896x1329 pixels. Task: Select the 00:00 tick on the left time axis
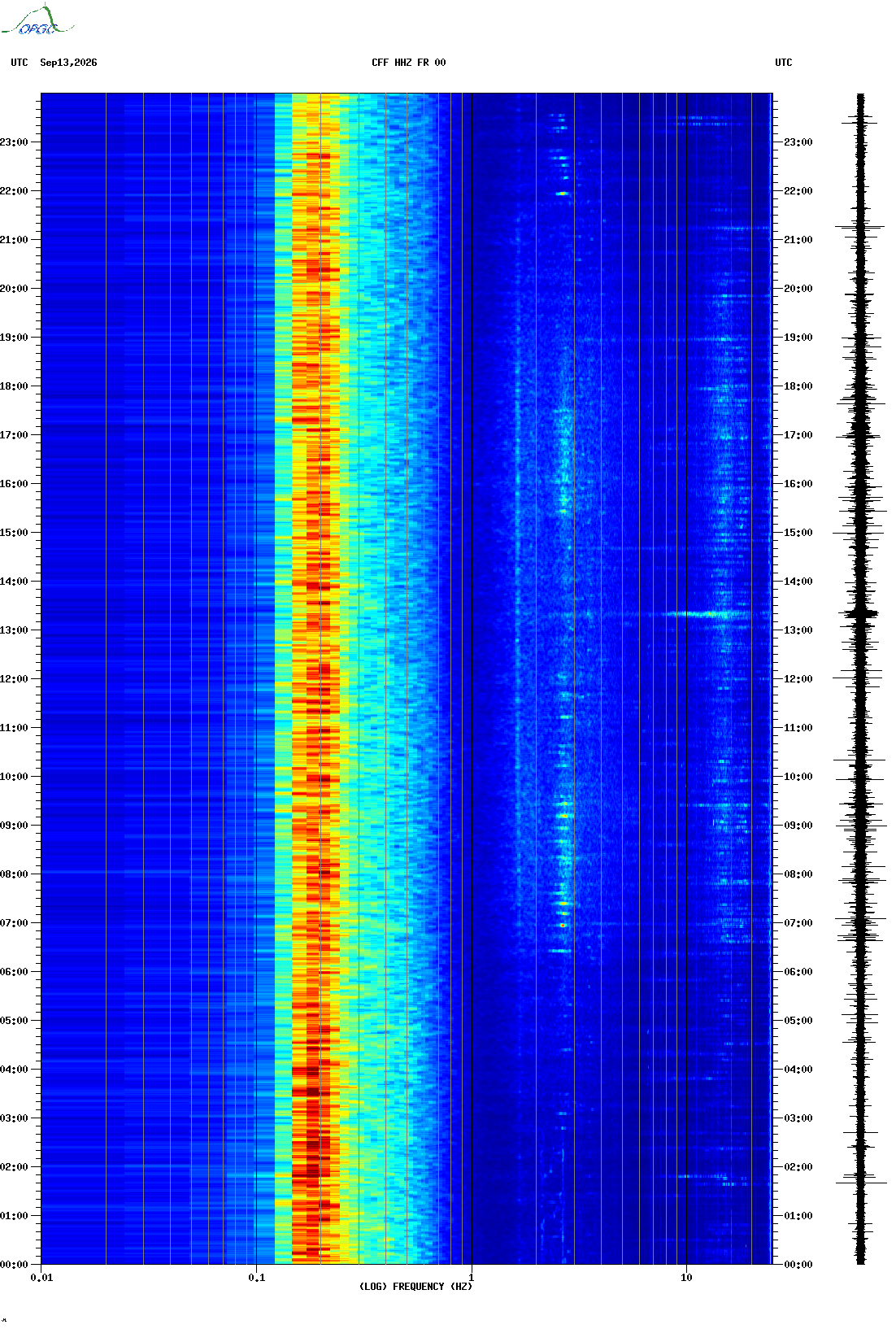pyautogui.click(x=14, y=1265)
